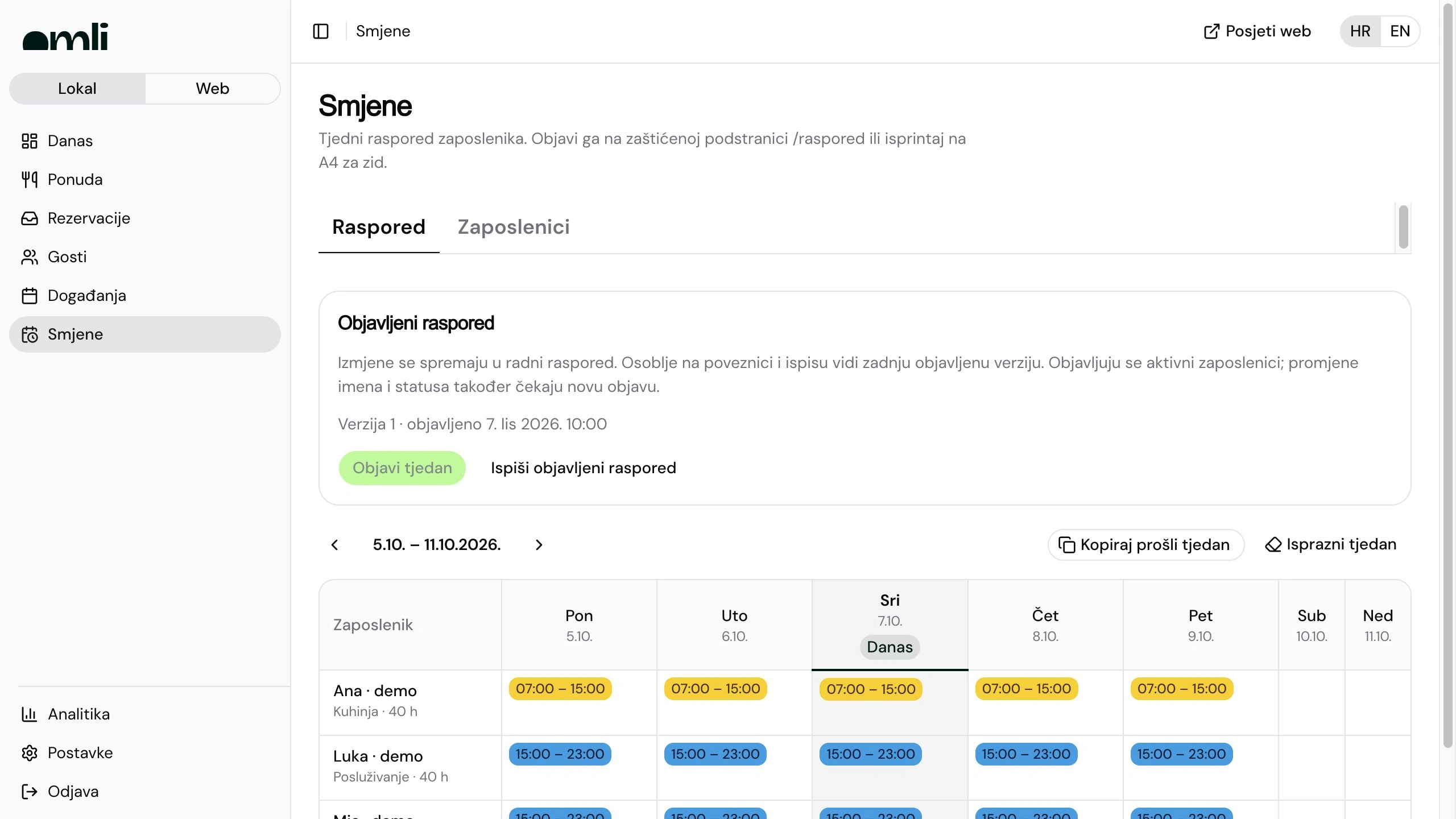Click the page vertical scrollbar
This screenshot has height=819, width=1456.
[1449, 375]
